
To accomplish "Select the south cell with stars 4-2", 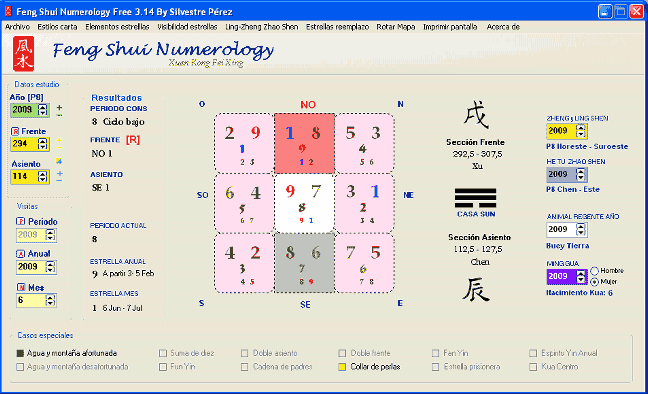I will point(244,263).
